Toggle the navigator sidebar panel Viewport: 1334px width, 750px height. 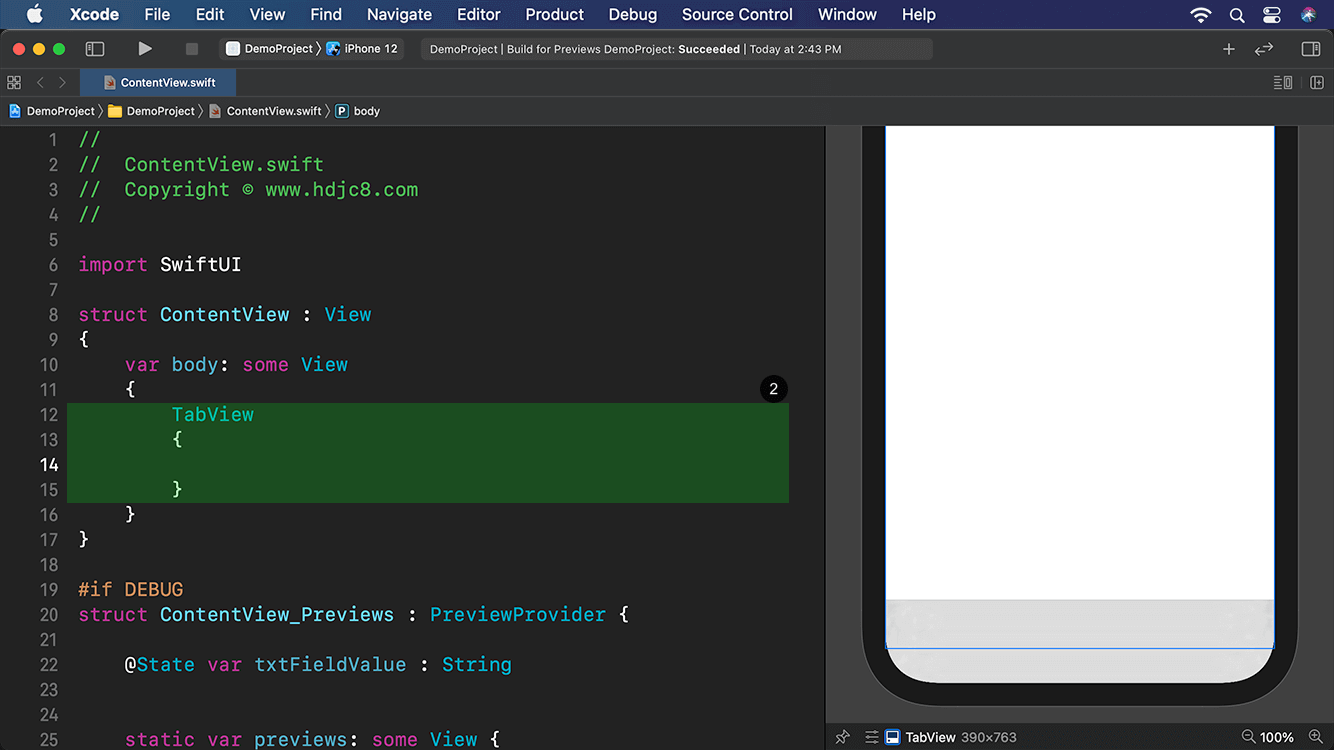(95, 48)
